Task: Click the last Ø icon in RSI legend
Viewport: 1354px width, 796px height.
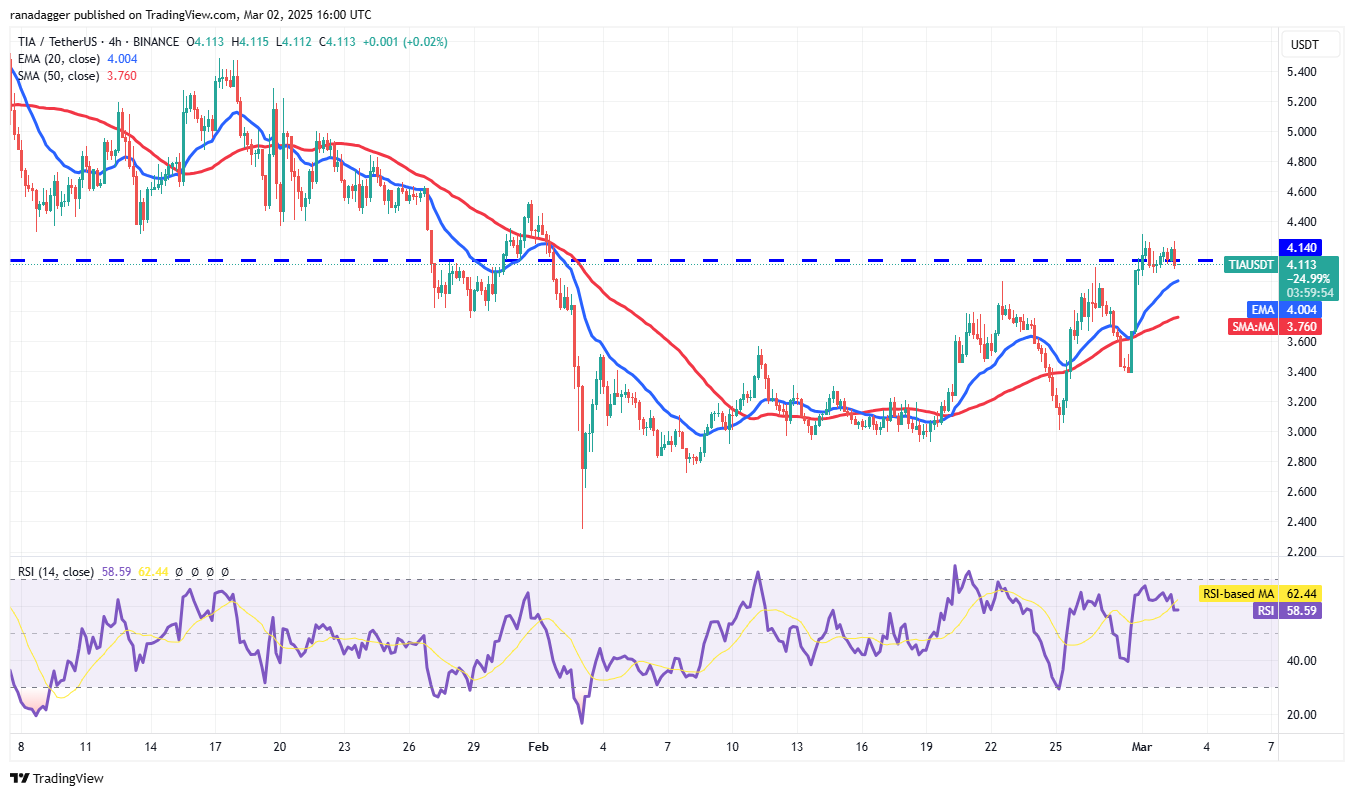Action: click(224, 571)
